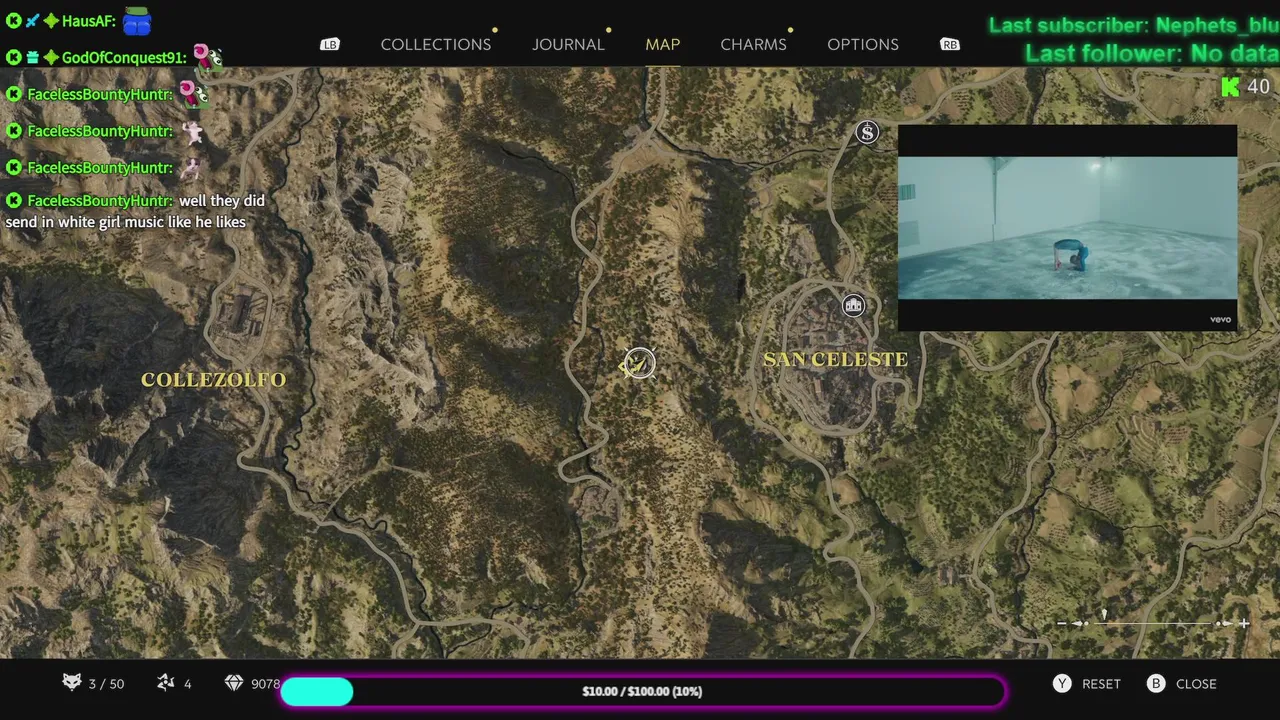
Task: Click the Y controller button icon
Action: coord(1062,683)
